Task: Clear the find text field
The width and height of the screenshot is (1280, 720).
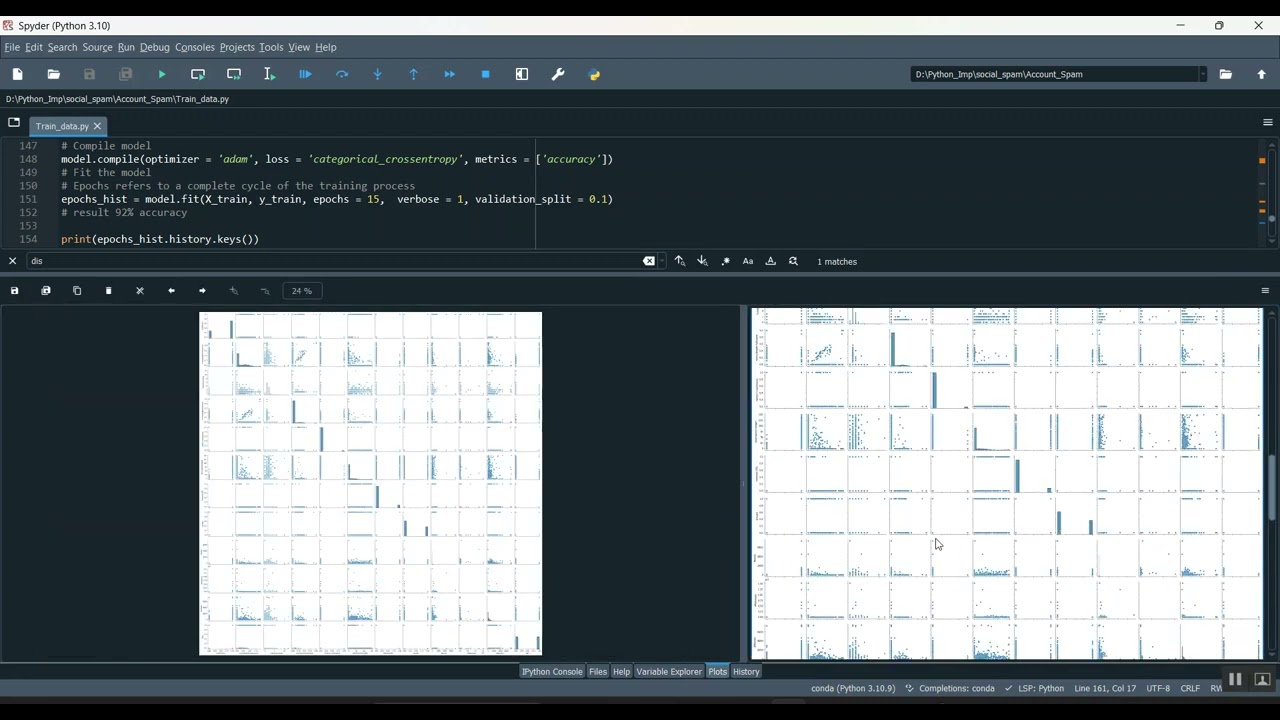Action: [649, 261]
